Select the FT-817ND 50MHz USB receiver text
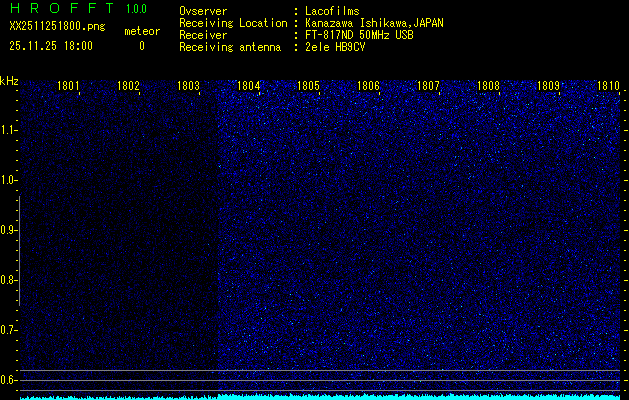Screen dimensions: 629x400 (x=359, y=34)
